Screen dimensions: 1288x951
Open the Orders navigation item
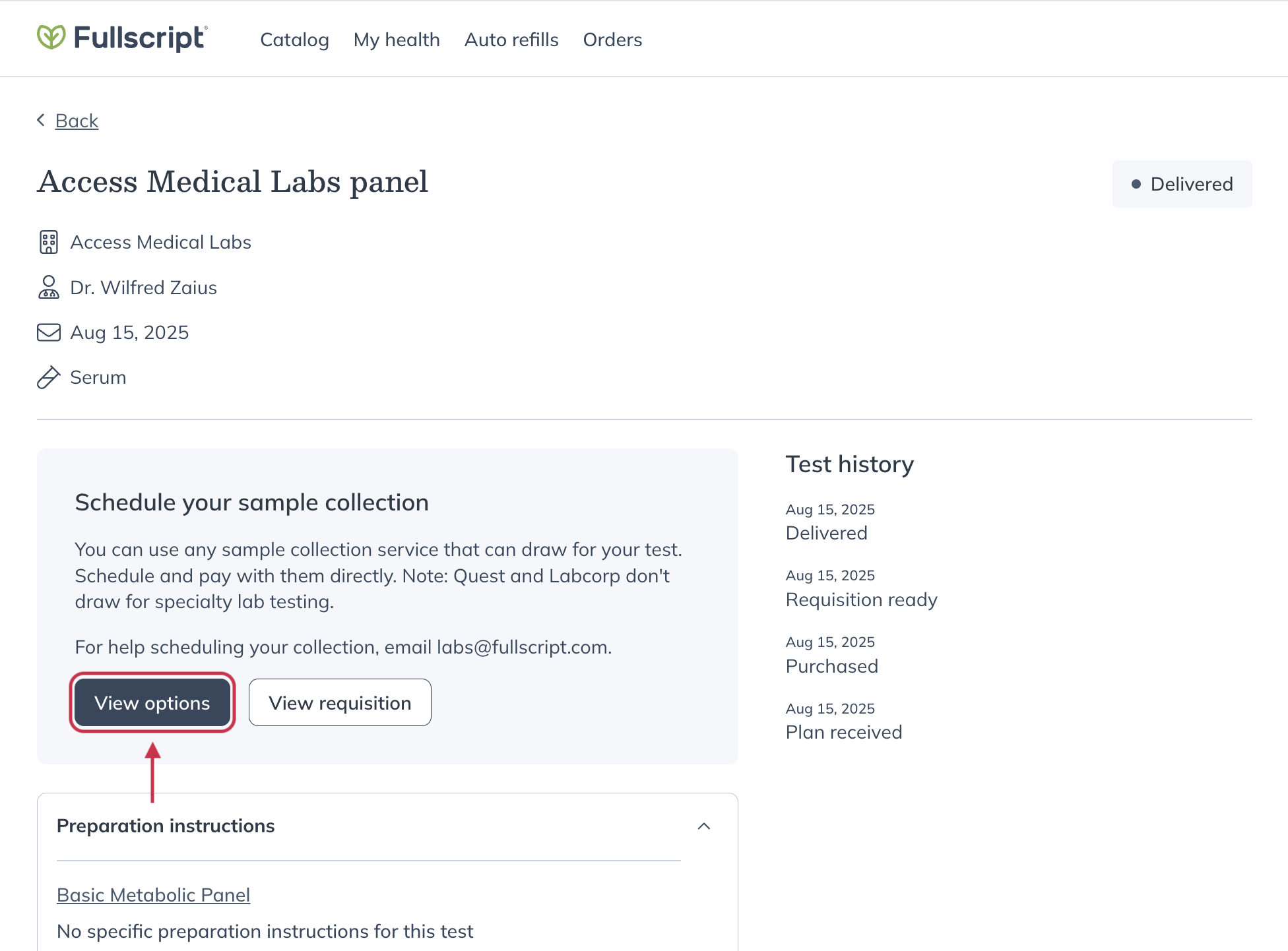click(x=612, y=40)
